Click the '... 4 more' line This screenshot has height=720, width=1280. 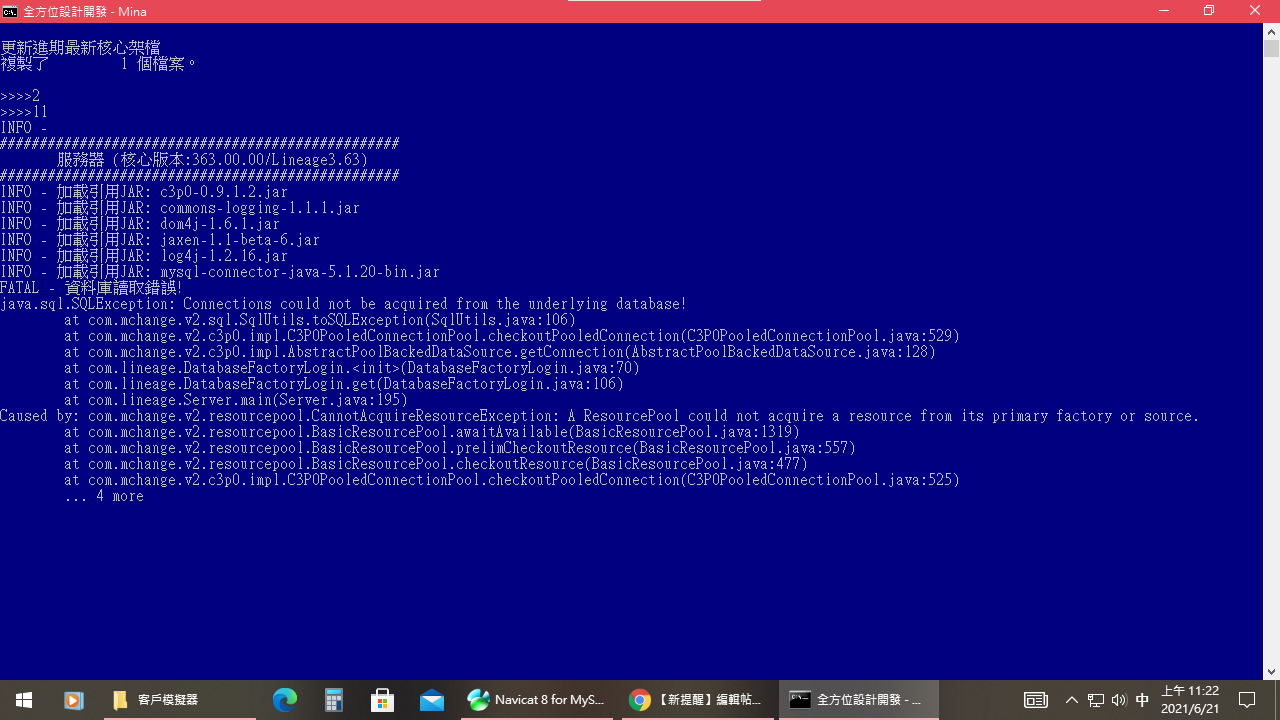pos(104,496)
